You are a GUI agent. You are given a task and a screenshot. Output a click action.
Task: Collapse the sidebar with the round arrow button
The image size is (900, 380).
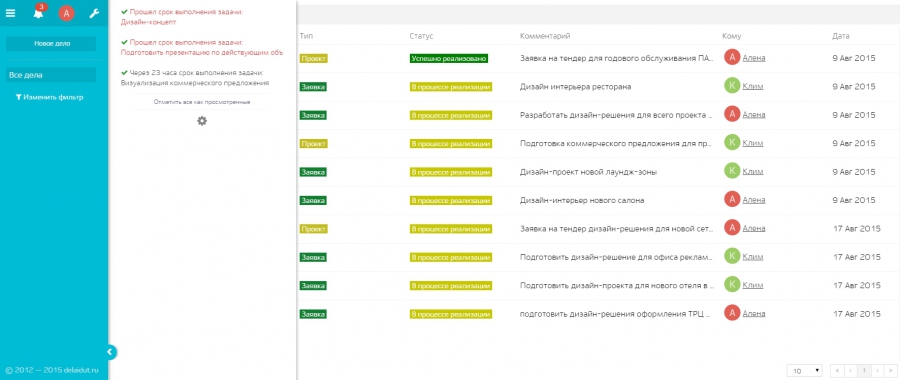click(111, 352)
